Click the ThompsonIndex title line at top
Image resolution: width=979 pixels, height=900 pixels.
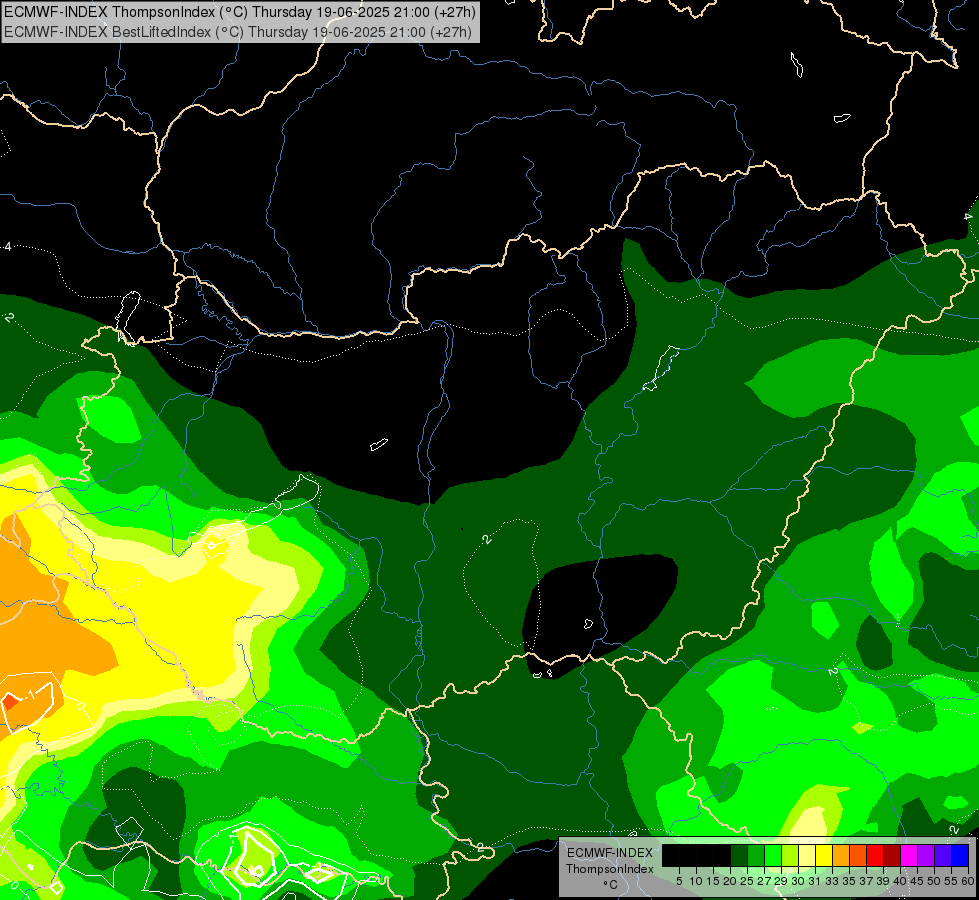coord(240,12)
